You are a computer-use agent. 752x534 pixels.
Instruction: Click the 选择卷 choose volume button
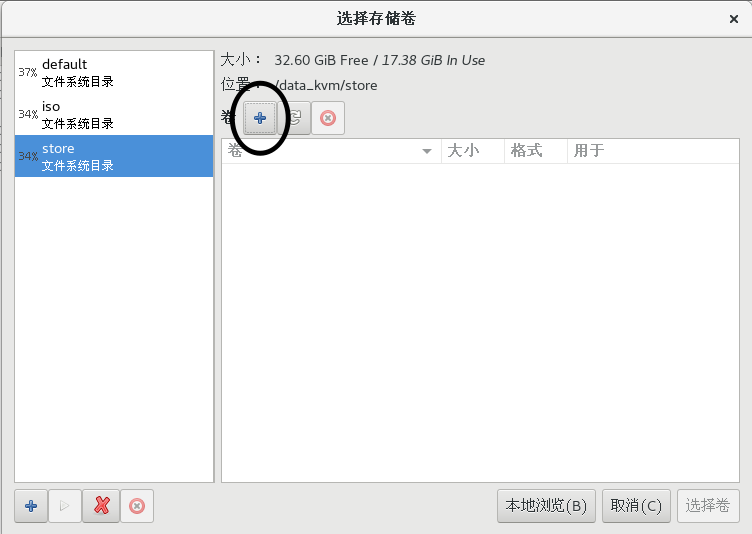(x=708, y=506)
